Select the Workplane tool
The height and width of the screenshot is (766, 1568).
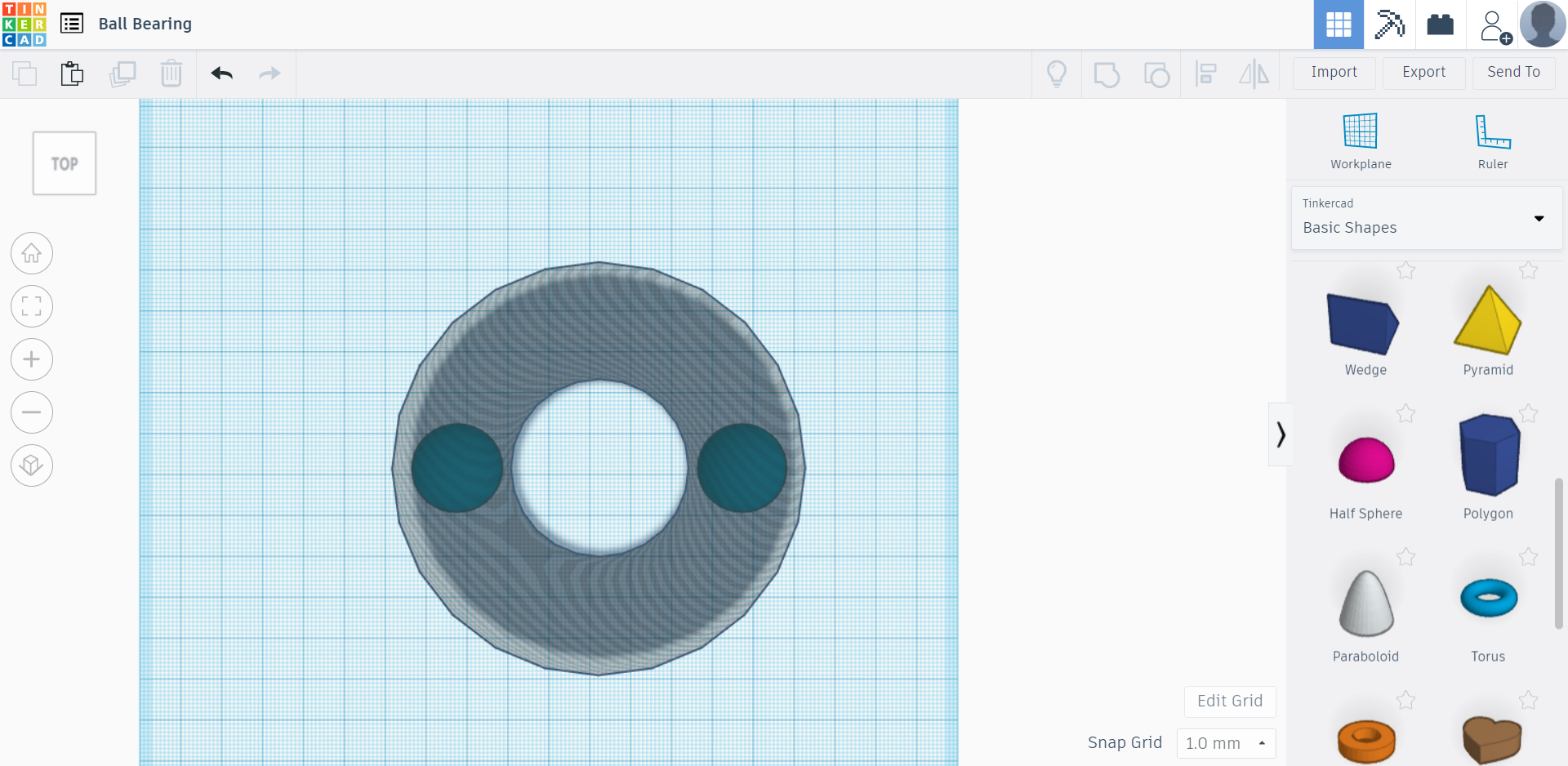1361,141
